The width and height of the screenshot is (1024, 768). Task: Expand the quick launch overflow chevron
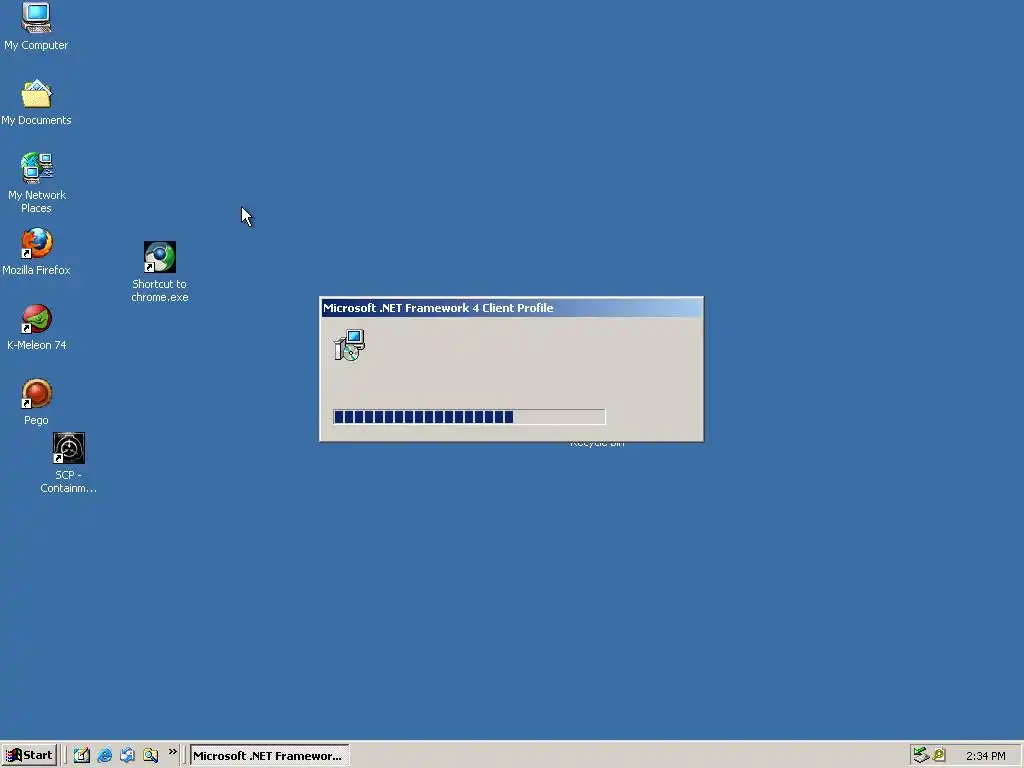pos(172,752)
